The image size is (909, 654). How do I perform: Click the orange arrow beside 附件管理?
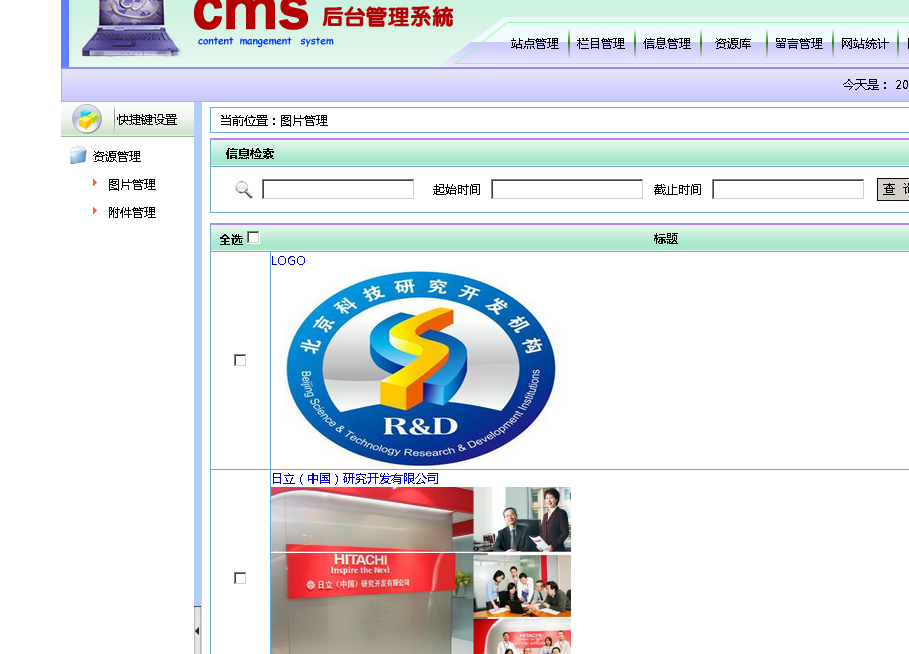[x=94, y=211]
